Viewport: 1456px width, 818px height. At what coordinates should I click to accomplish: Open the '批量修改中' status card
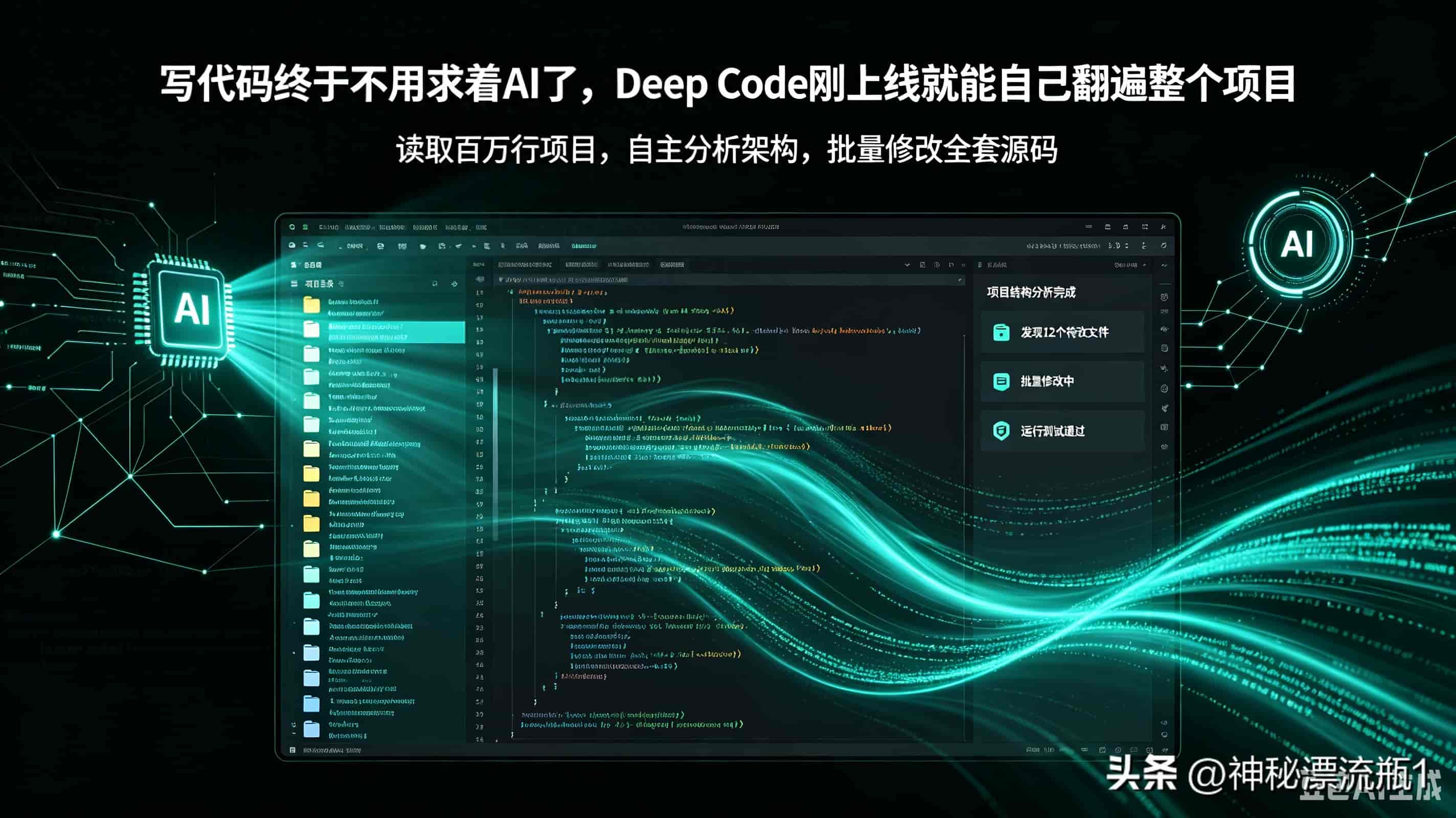[1062, 381]
